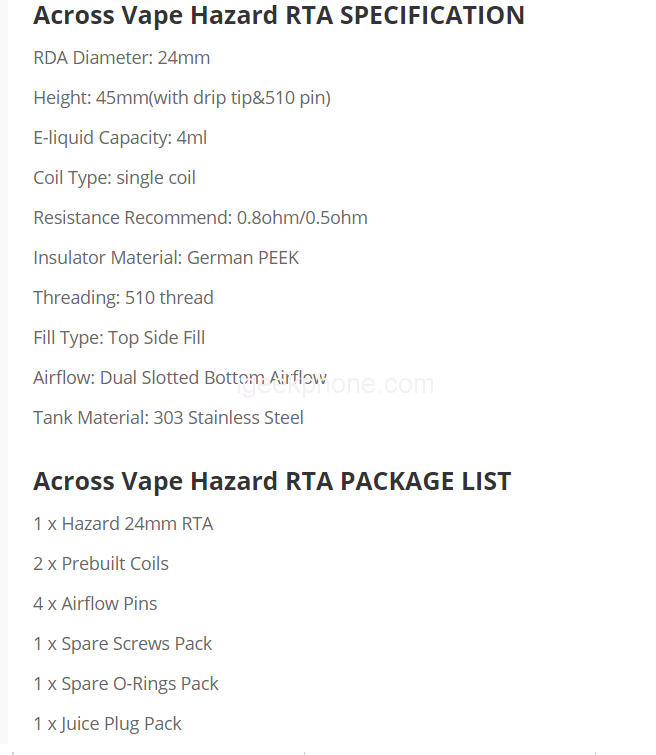The width and height of the screenshot is (656, 755).
Task: Click the Insulator Material: German PEEK line
Action: coord(166,258)
